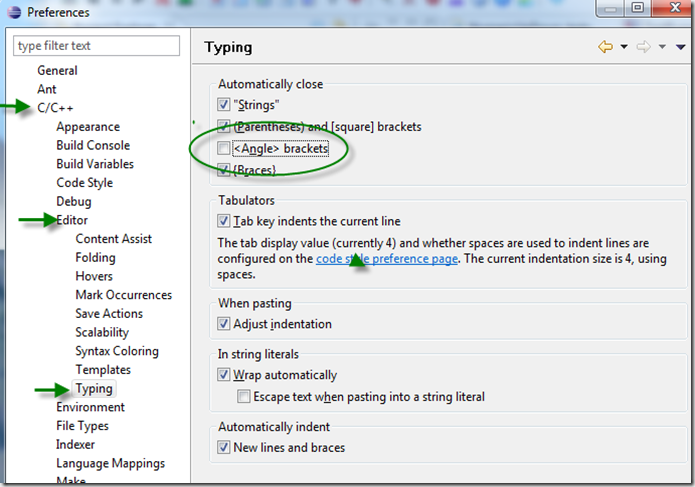Select Ant in the preferences tree

click(47, 89)
